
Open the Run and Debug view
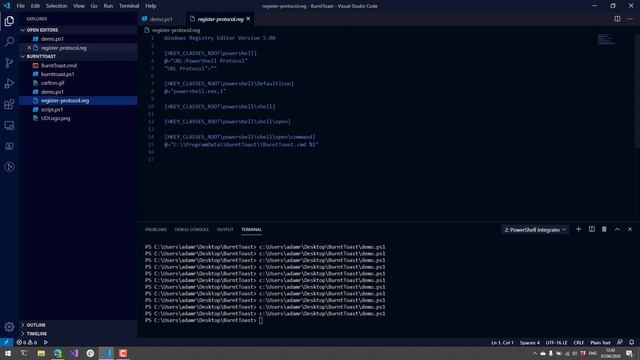(x=9, y=83)
